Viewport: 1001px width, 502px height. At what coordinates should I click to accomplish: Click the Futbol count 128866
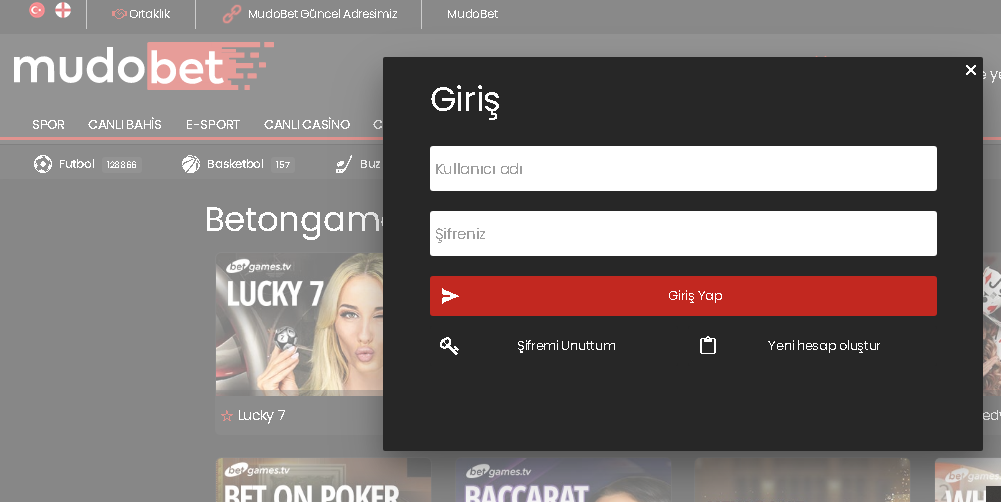point(121,165)
